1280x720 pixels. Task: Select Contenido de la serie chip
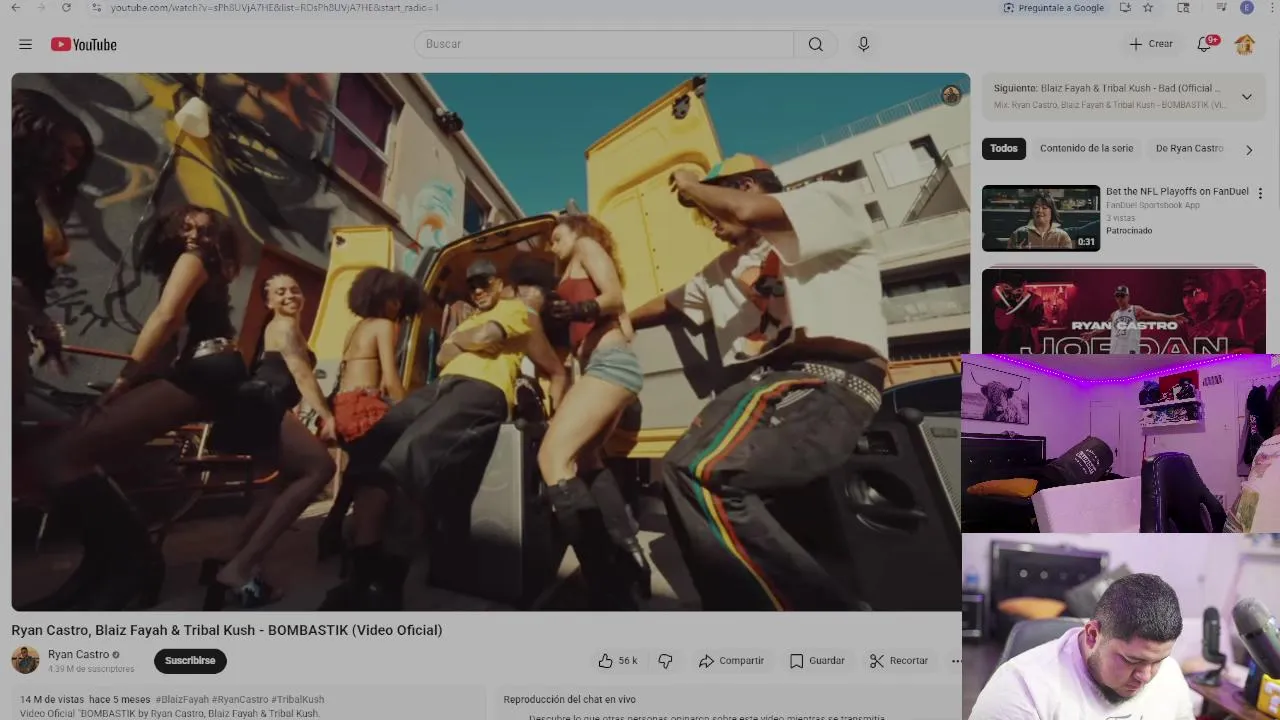click(1086, 148)
